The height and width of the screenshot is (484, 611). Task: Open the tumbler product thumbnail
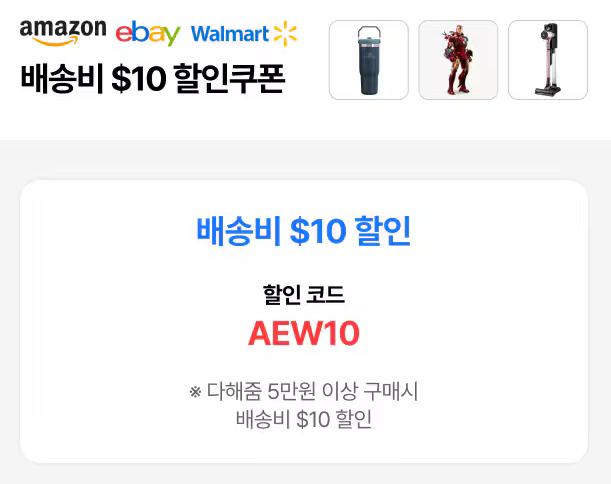pyautogui.click(x=368, y=60)
